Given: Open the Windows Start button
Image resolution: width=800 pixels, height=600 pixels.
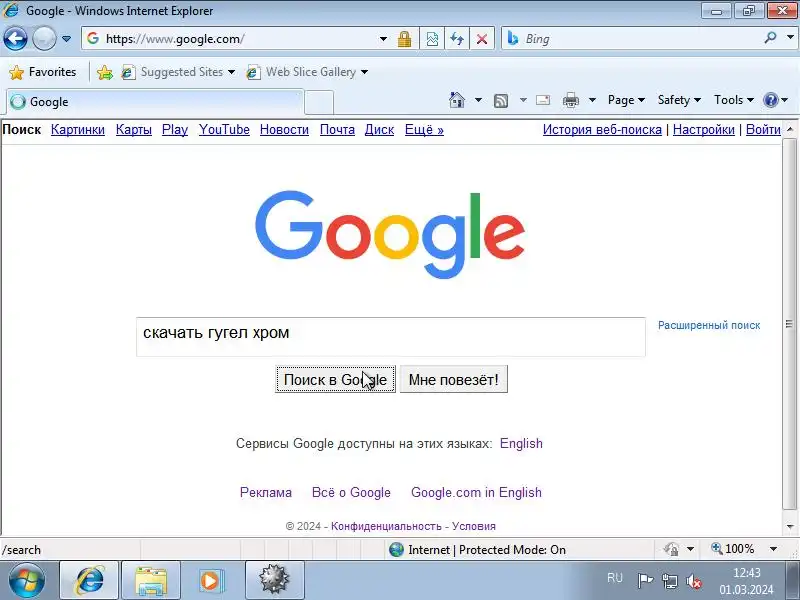Looking at the screenshot, I should (x=26, y=580).
